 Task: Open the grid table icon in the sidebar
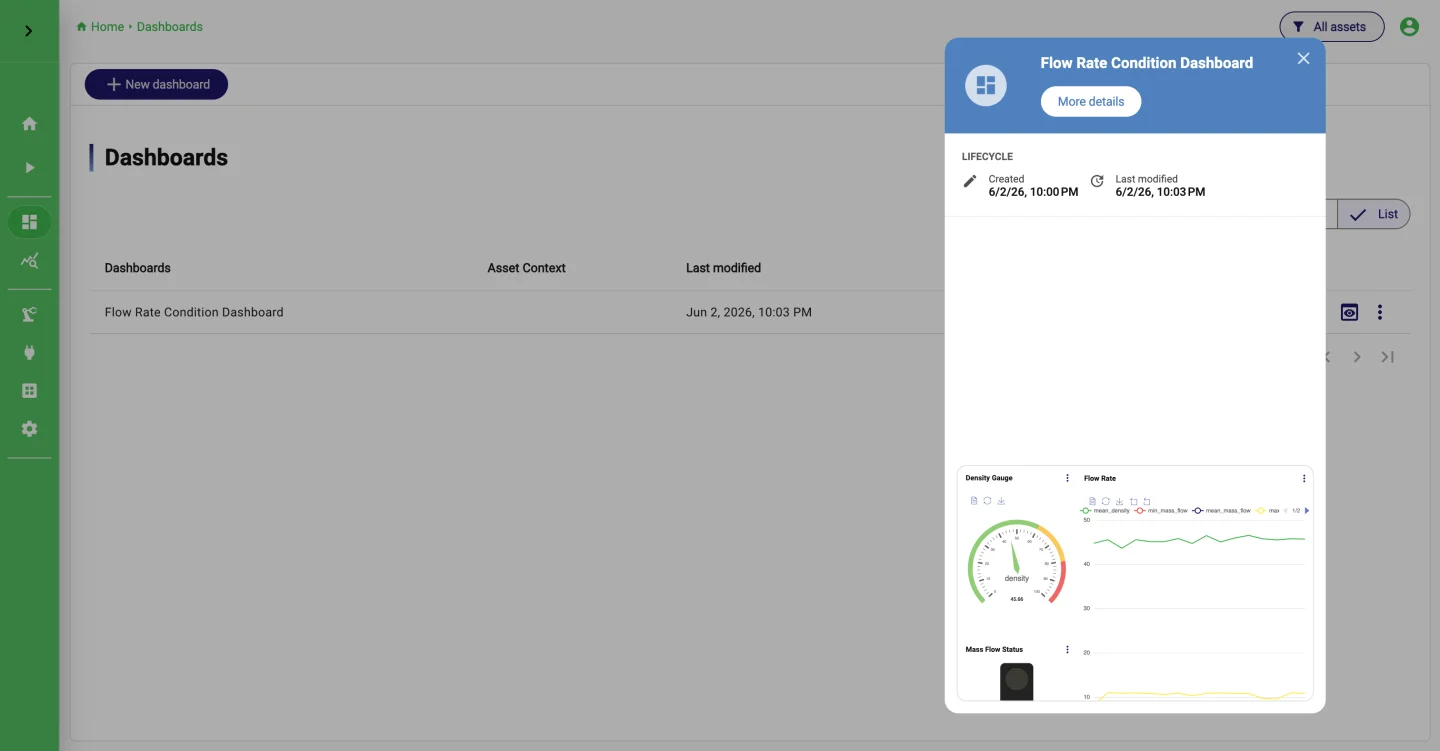(x=29, y=390)
